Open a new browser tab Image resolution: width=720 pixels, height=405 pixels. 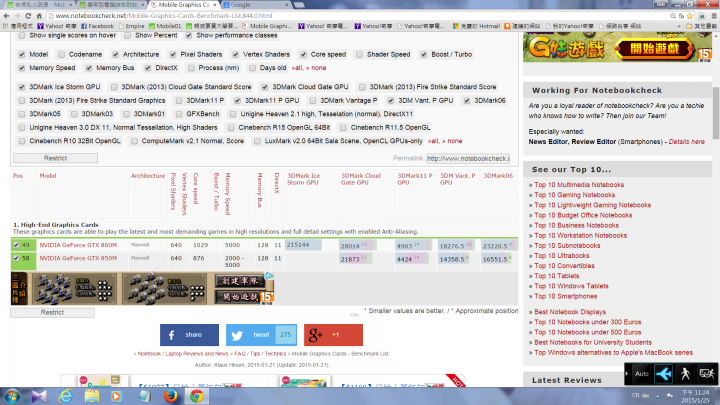click(x=299, y=5)
